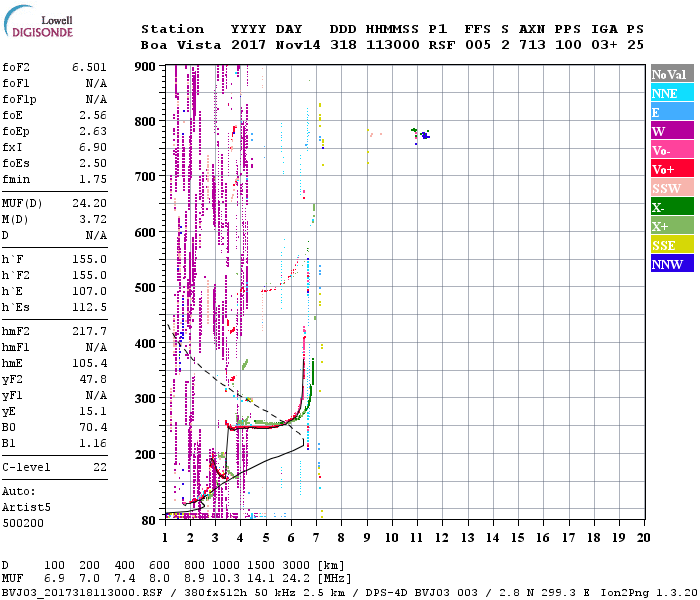Click the Vo+ red legend swatch
700x600 pixels.
coord(671,169)
